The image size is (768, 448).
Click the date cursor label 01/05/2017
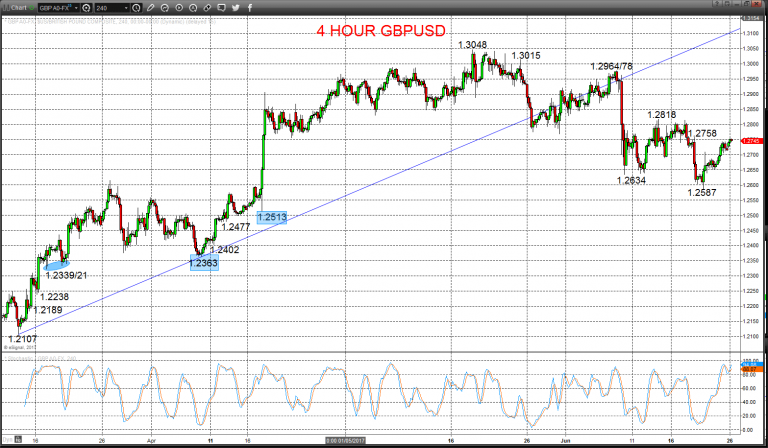click(346, 441)
